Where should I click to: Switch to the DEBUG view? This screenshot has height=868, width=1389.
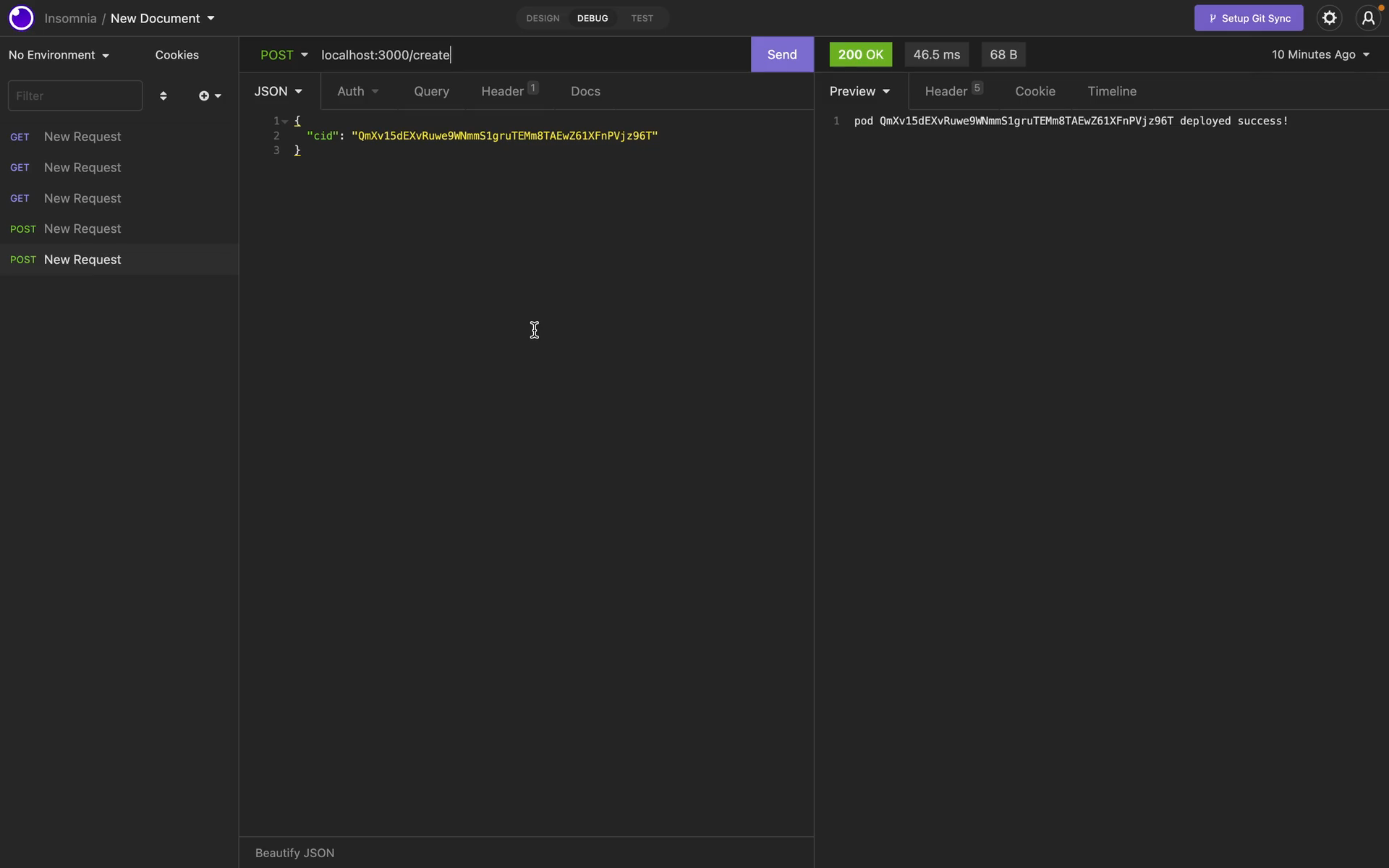(x=592, y=18)
